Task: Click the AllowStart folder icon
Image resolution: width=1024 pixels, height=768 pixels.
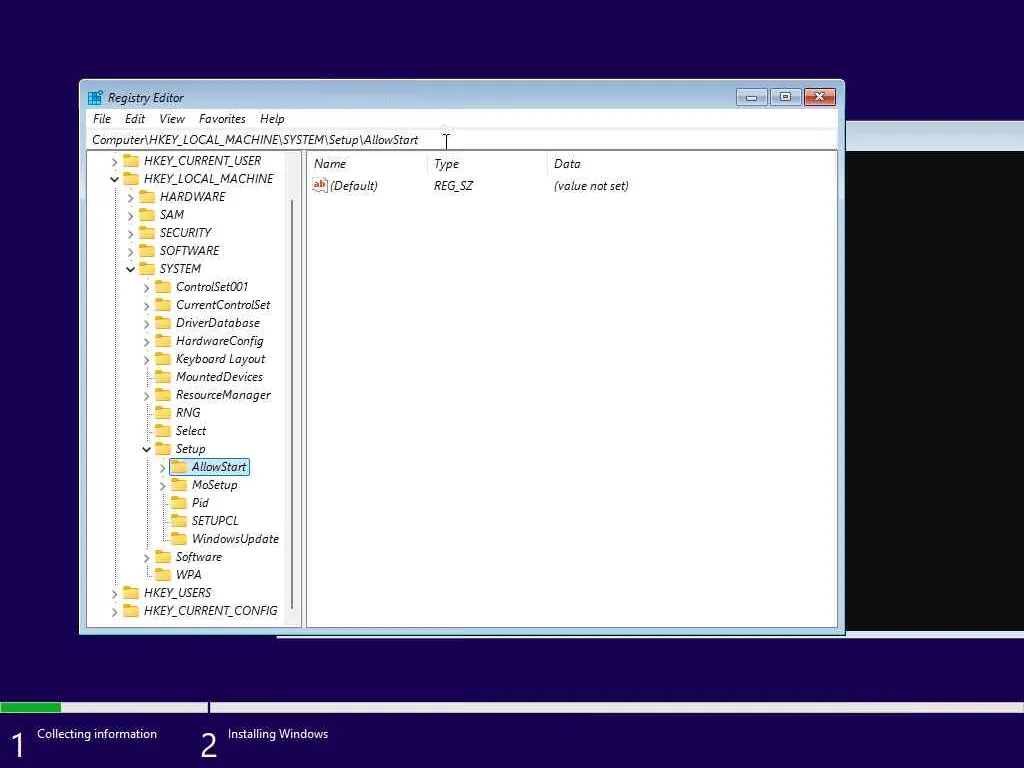Action: click(179, 467)
